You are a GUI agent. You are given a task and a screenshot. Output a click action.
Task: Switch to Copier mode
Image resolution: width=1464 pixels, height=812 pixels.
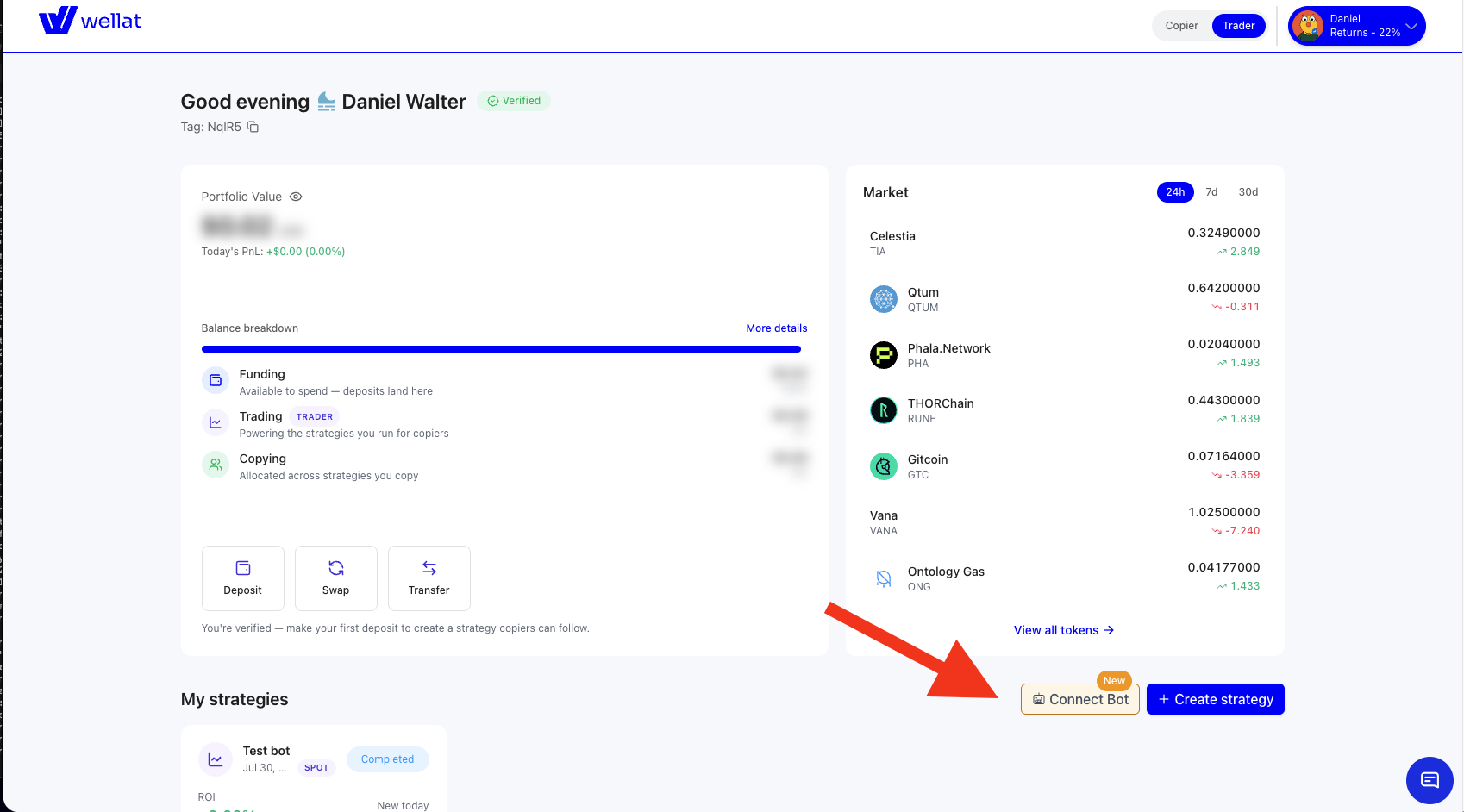tap(1181, 26)
